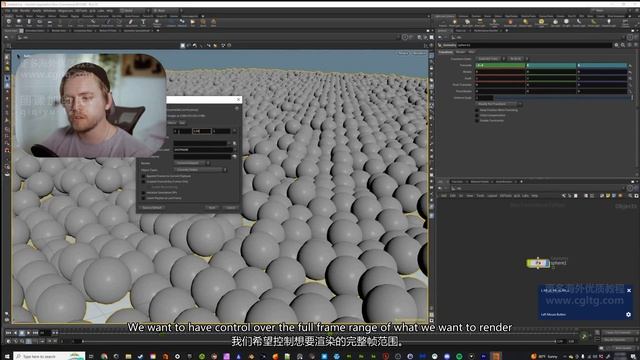Click Translate X field in parameters
The image size is (640, 360).
click(500, 65)
